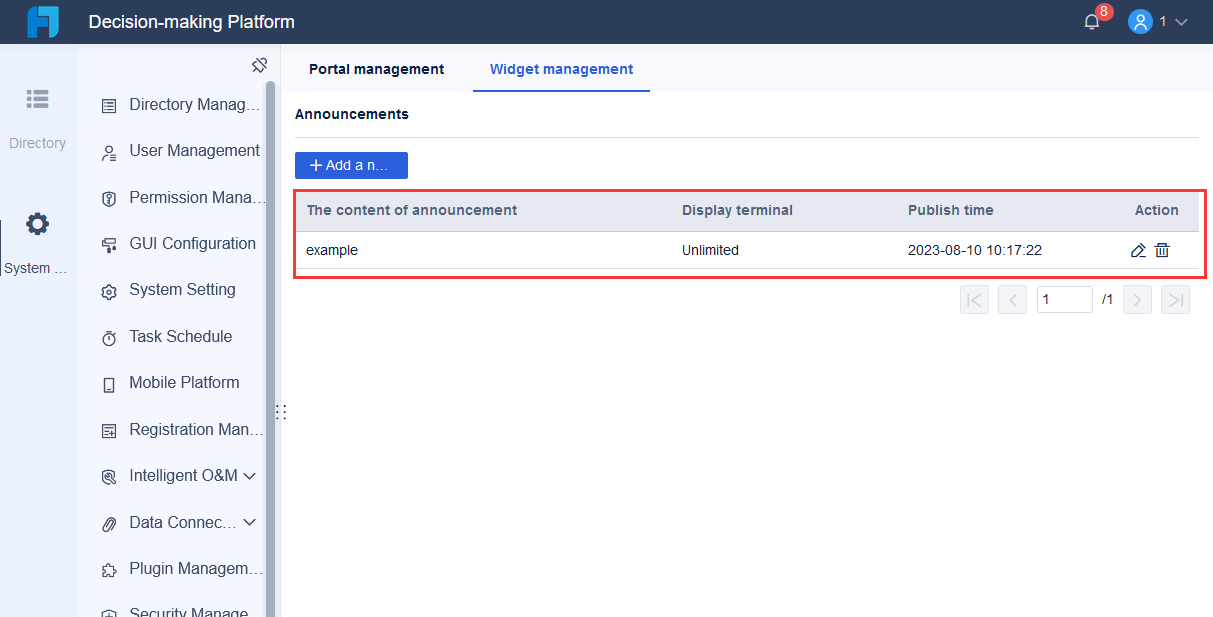Click the GUI Configuration icon
The height and width of the screenshot is (617, 1213).
(110, 243)
